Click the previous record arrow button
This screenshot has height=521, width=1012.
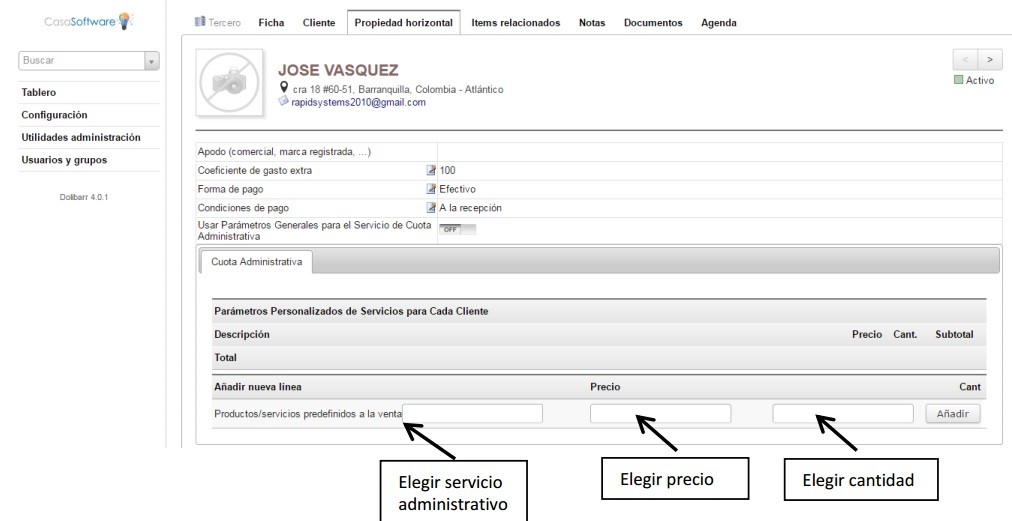click(965, 59)
